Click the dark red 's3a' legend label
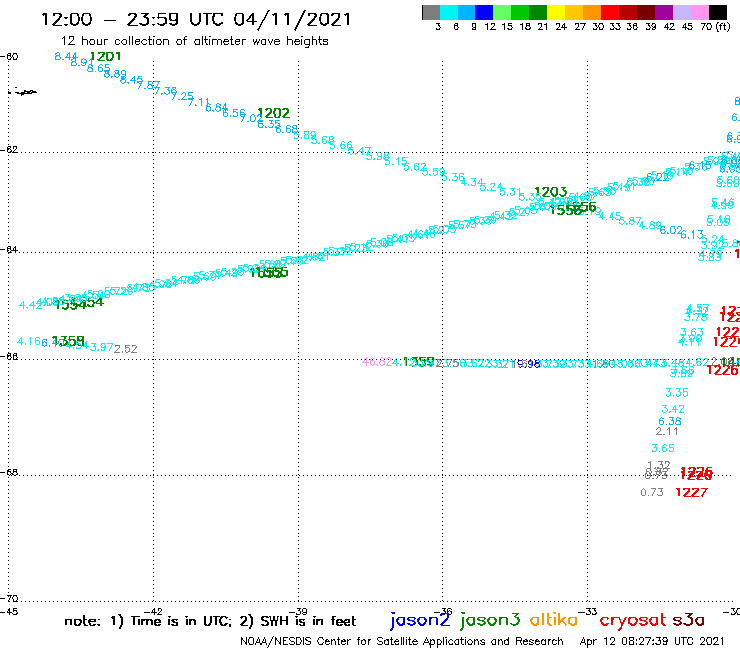Viewport: 740px width, 650px height. (x=688, y=620)
